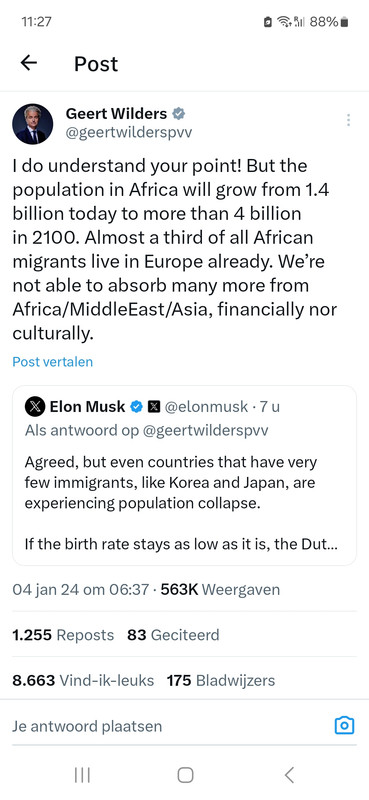Tap the back arrow icon
Viewport: 369px width, 800px height.
29,63
